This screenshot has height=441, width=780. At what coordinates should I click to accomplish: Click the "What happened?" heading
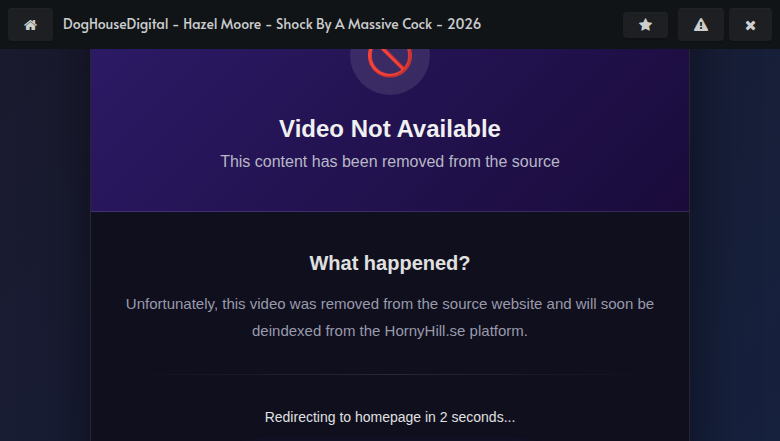[390, 263]
